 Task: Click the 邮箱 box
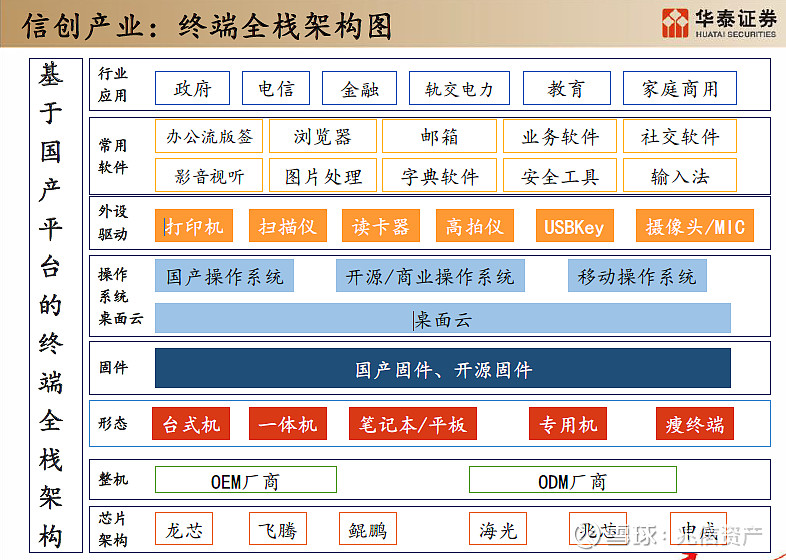[x=439, y=136]
